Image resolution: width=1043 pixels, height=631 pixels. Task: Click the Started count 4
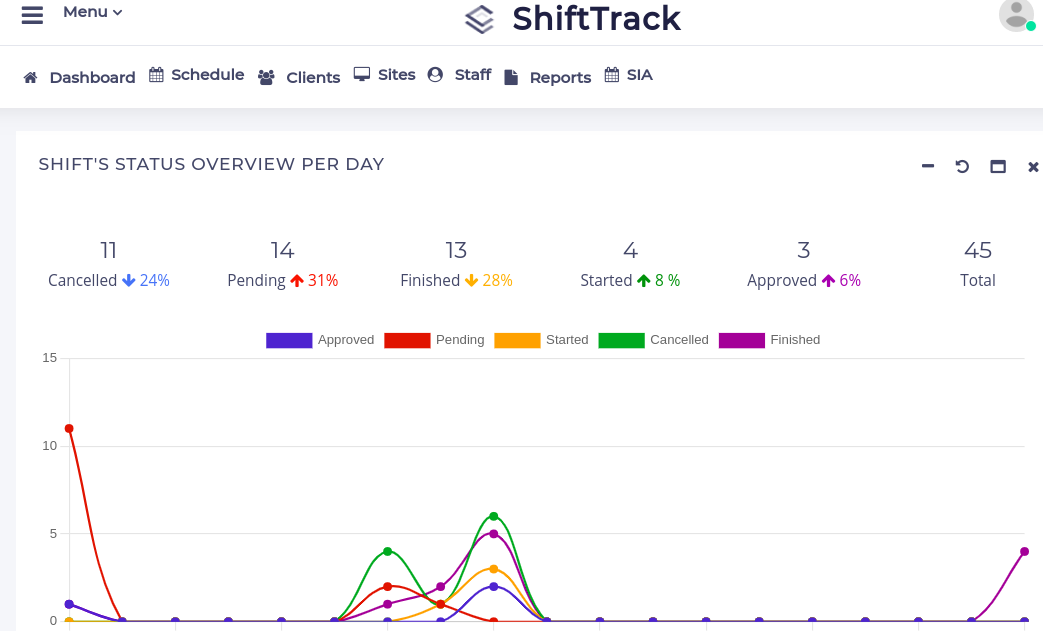tap(631, 251)
